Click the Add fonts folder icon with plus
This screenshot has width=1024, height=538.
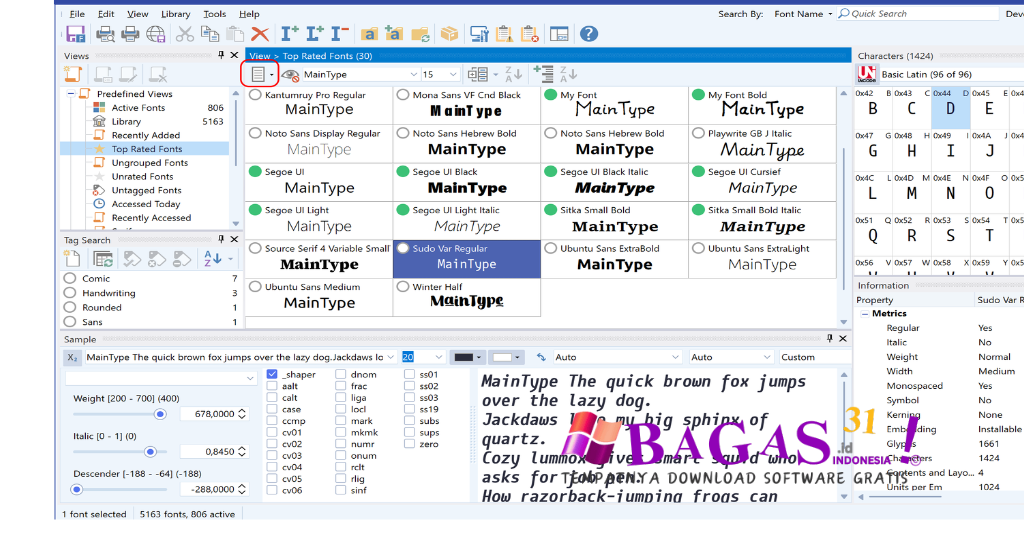click(x=394, y=34)
